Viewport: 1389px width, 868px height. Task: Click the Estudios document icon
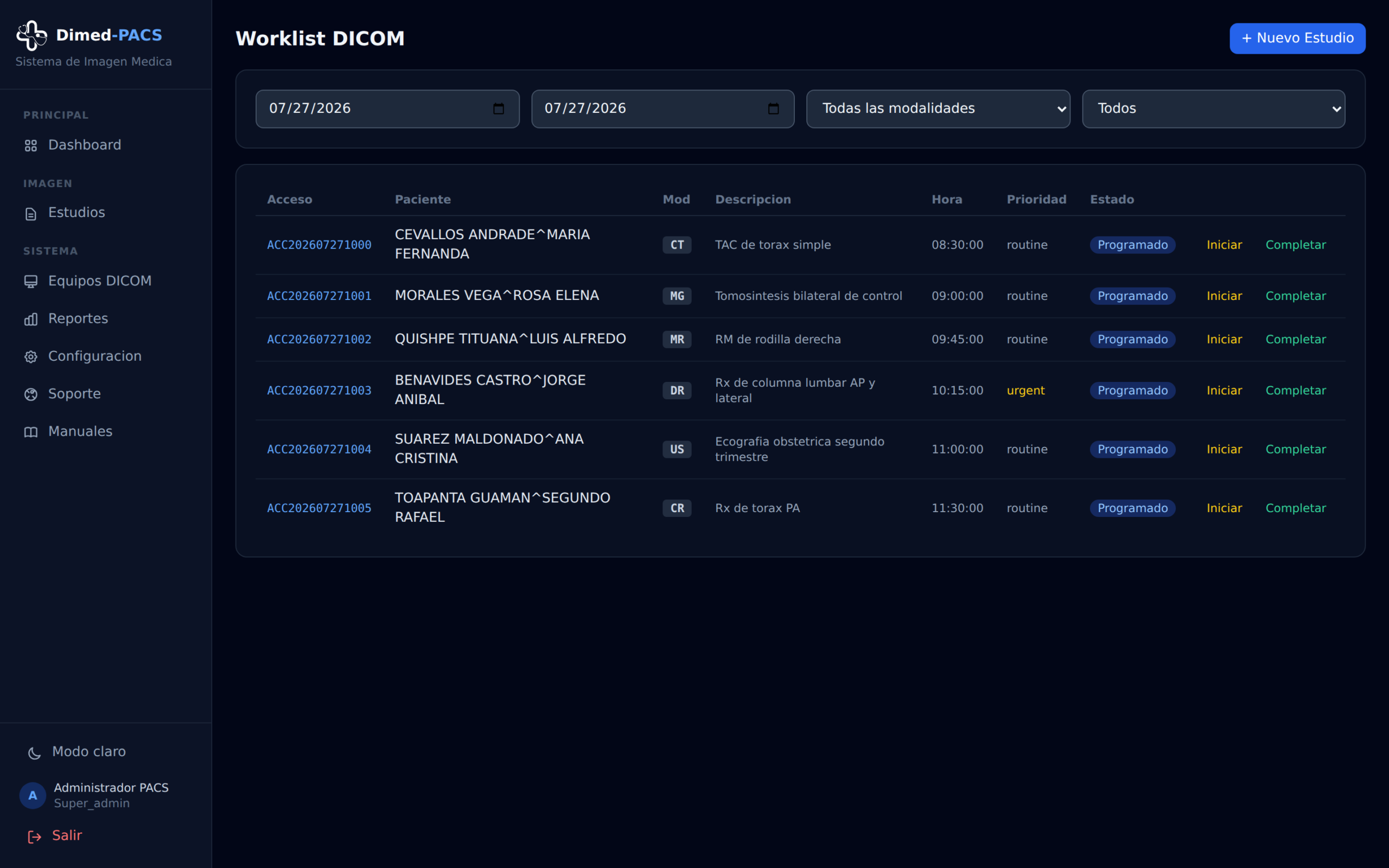(x=31, y=214)
